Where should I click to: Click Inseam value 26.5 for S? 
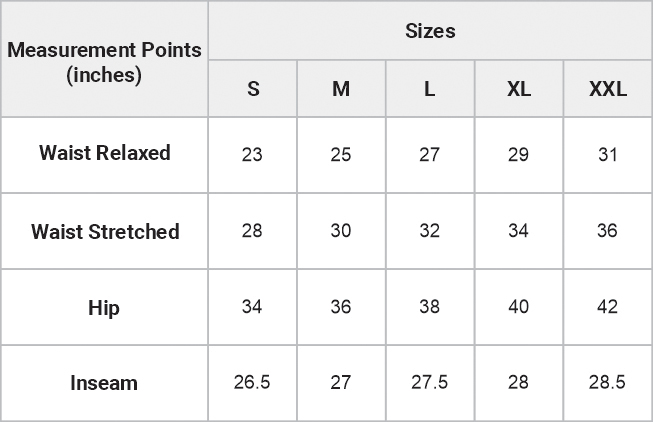pos(252,383)
